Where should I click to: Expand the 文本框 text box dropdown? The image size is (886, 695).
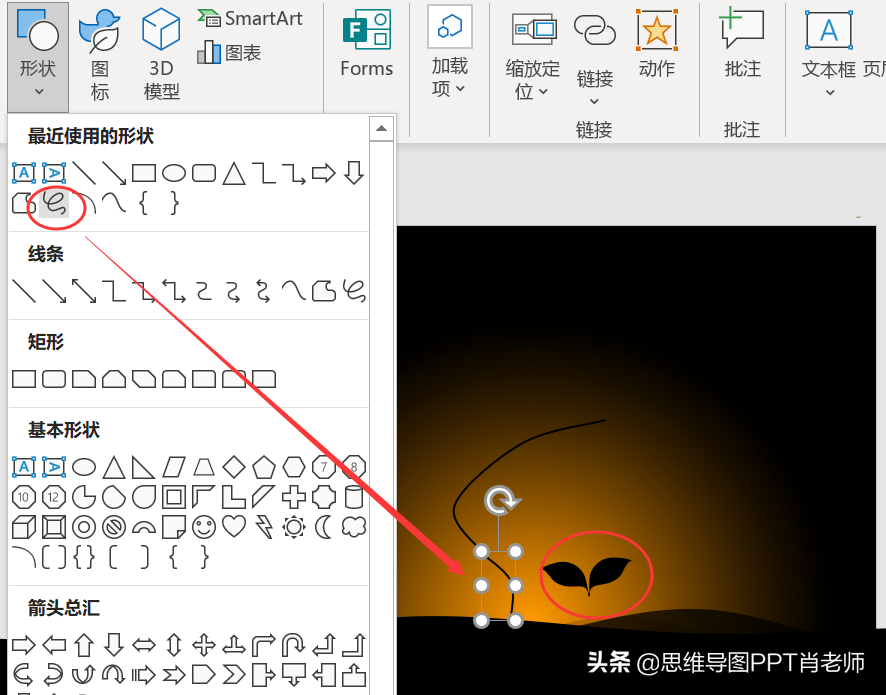(x=829, y=92)
